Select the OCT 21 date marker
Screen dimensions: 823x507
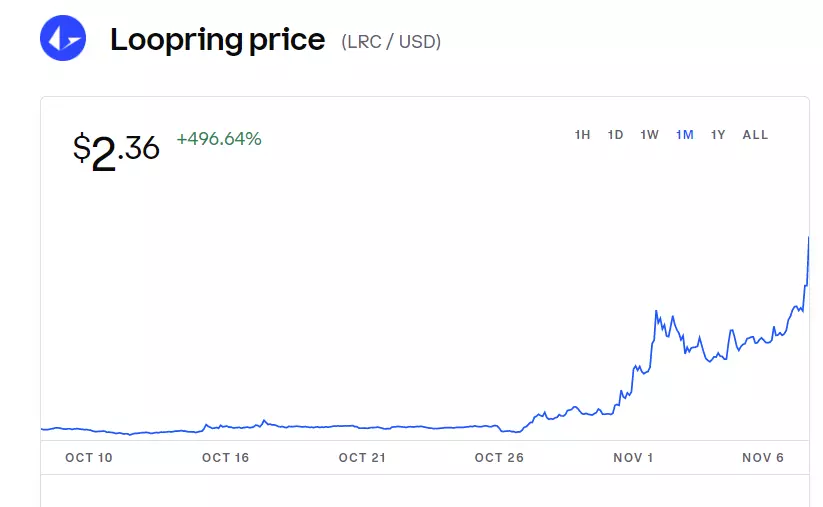click(362, 458)
